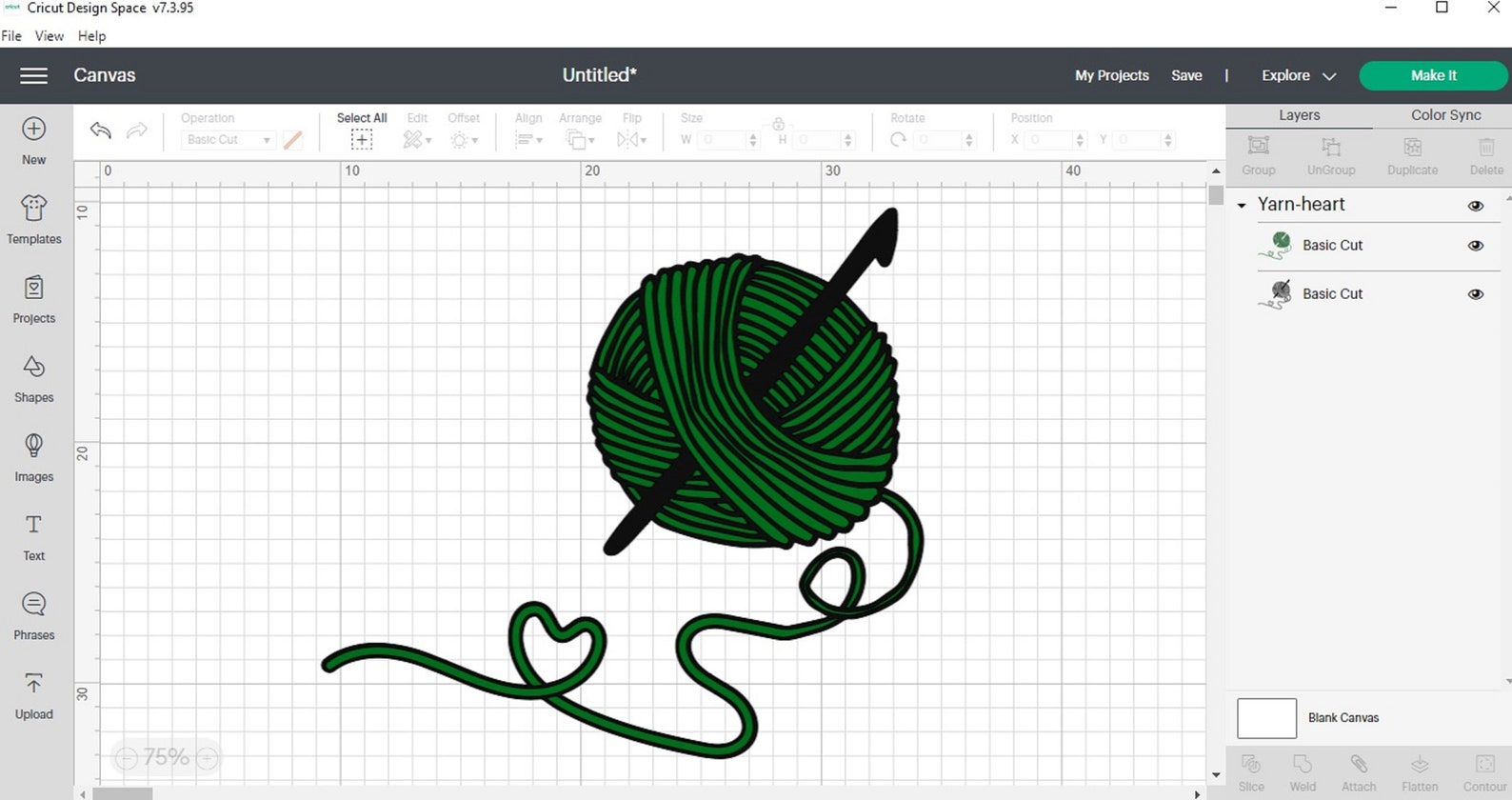The height and width of the screenshot is (800, 1512).
Task: Open the File menu
Action: (11, 36)
